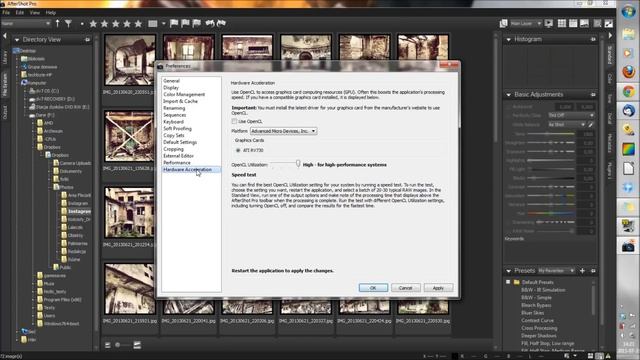Click the layers icon beside Main Layer
This screenshot has height=360, width=640.
click(x=503, y=24)
